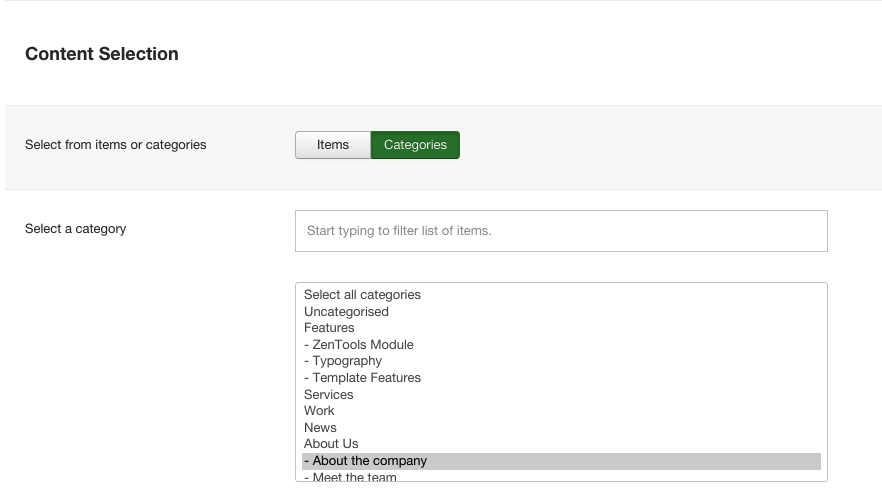Click the Content Selection heading
Viewport: 882px width, 499px height.
tap(102, 54)
